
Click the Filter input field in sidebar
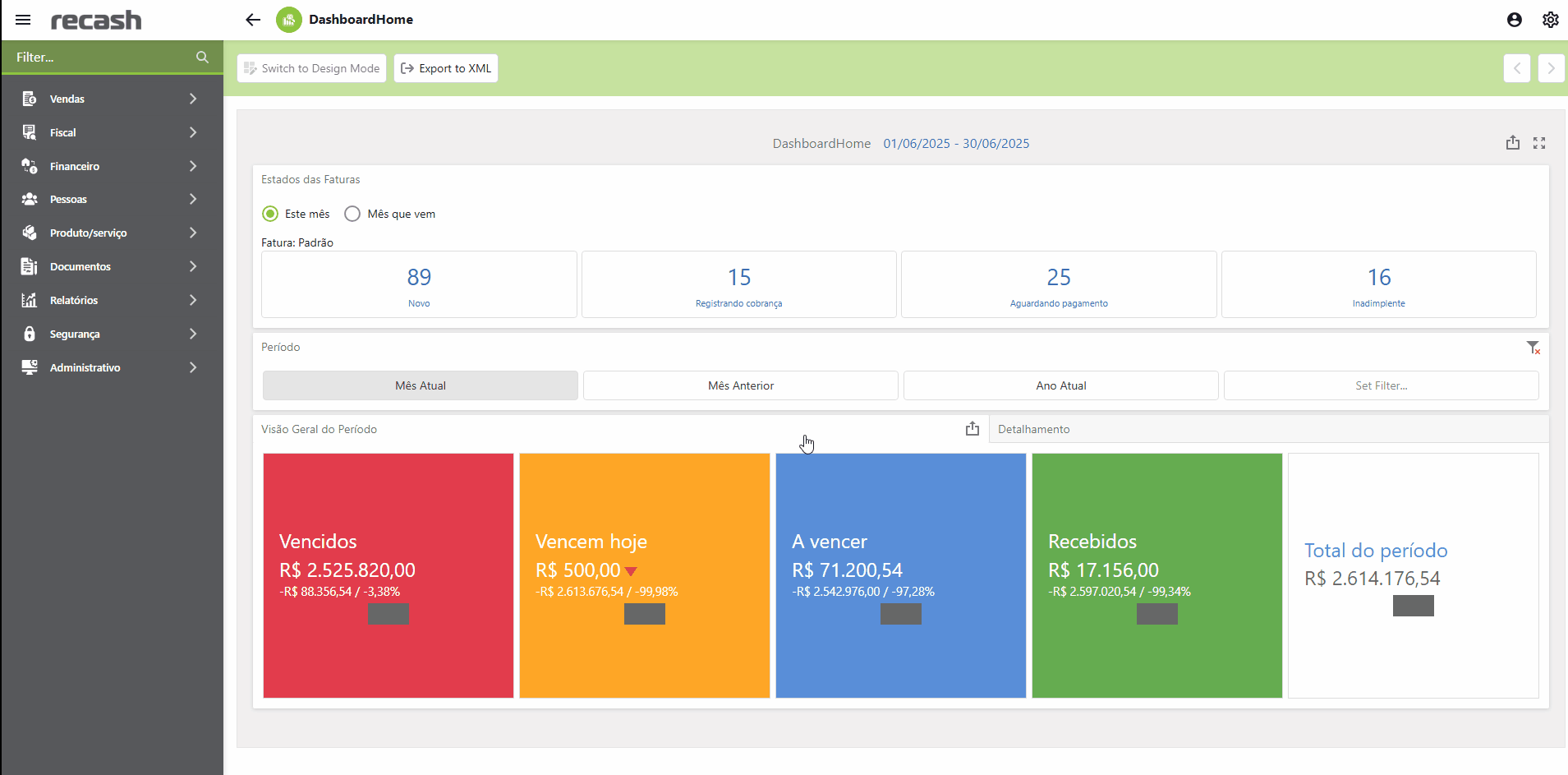click(99, 58)
